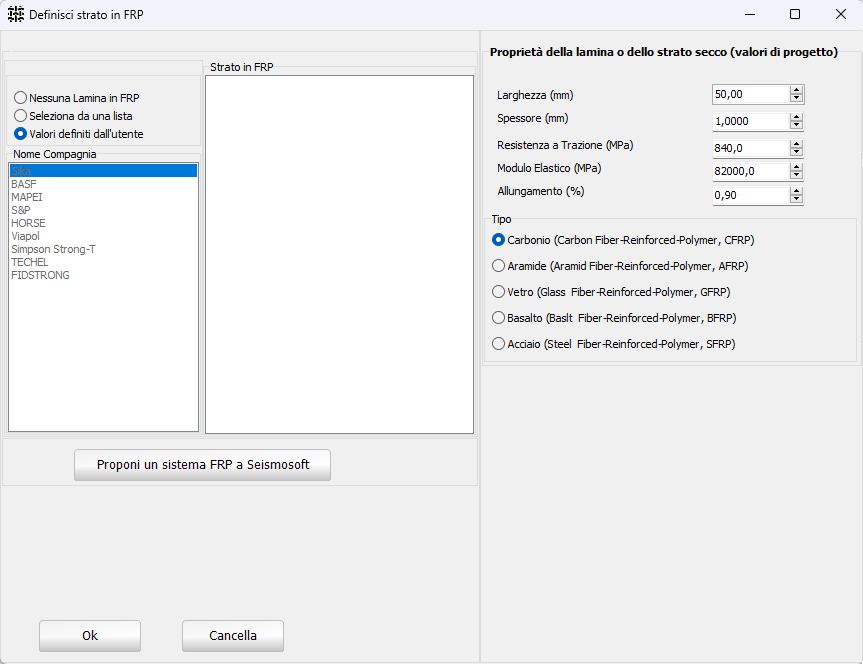
Task: Select MAPEI in company list
Action: (103, 197)
